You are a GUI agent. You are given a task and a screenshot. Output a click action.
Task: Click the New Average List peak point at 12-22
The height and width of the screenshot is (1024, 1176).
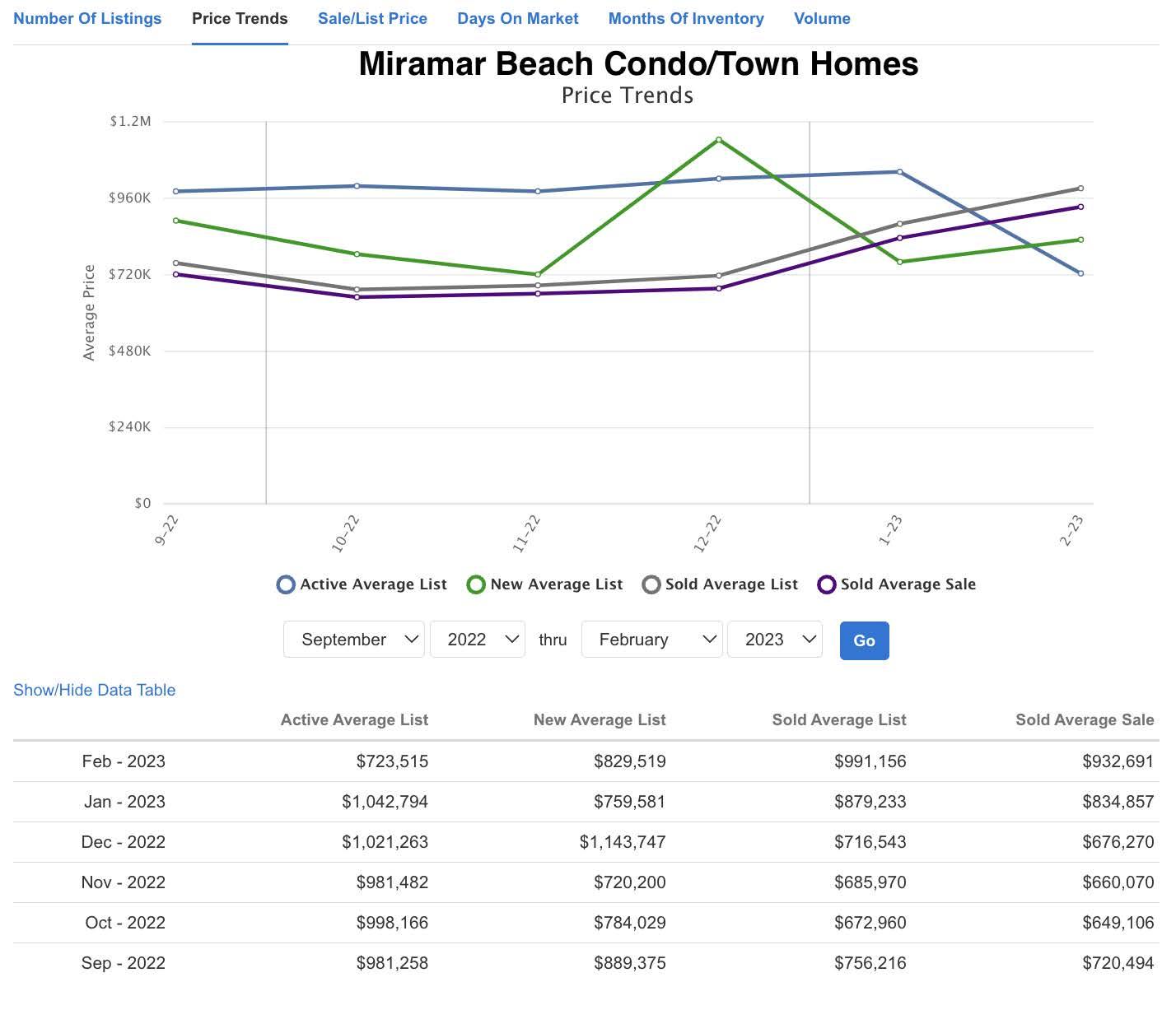[x=719, y=140]
